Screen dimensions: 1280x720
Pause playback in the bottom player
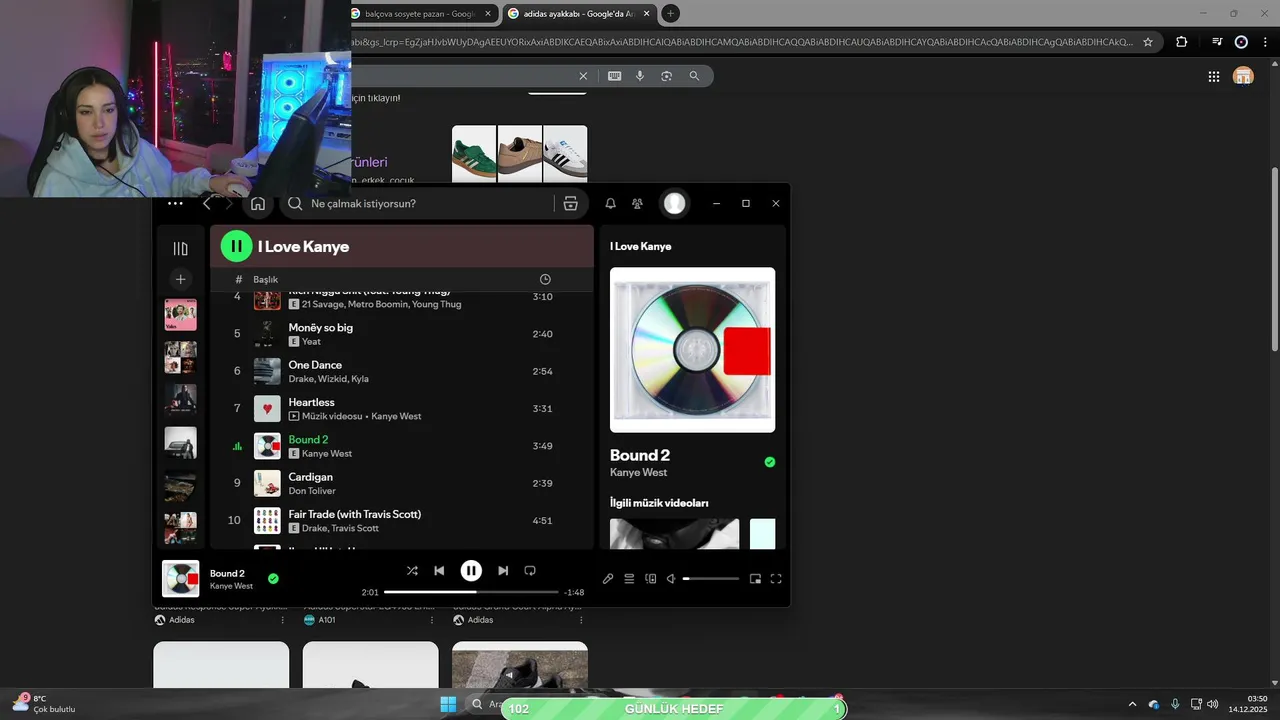(471, 571)
